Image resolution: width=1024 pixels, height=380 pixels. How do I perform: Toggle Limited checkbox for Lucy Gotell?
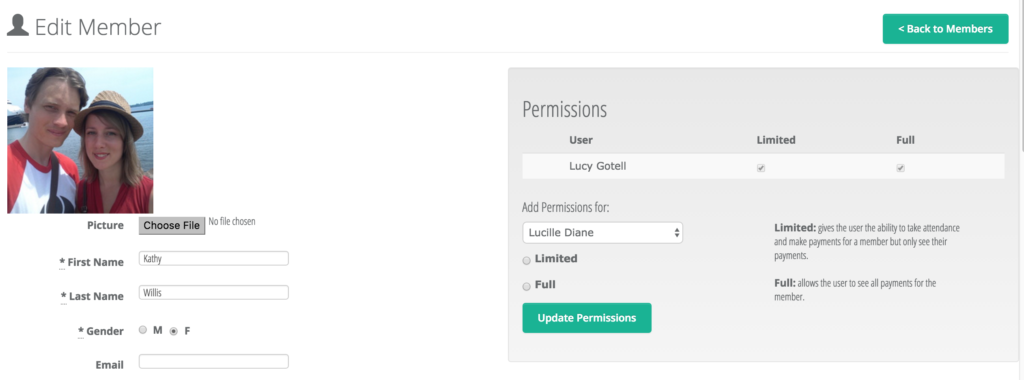pos(761,168)
